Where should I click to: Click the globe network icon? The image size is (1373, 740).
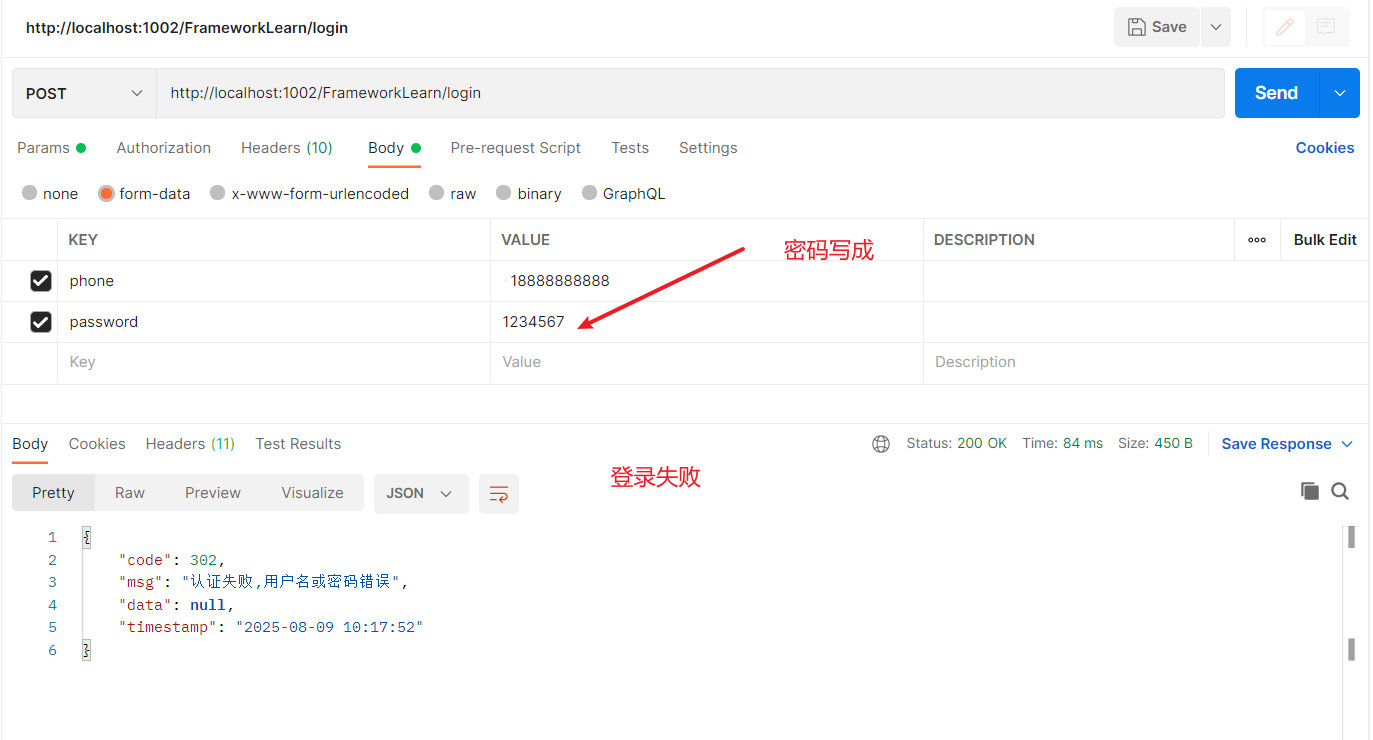881,444
